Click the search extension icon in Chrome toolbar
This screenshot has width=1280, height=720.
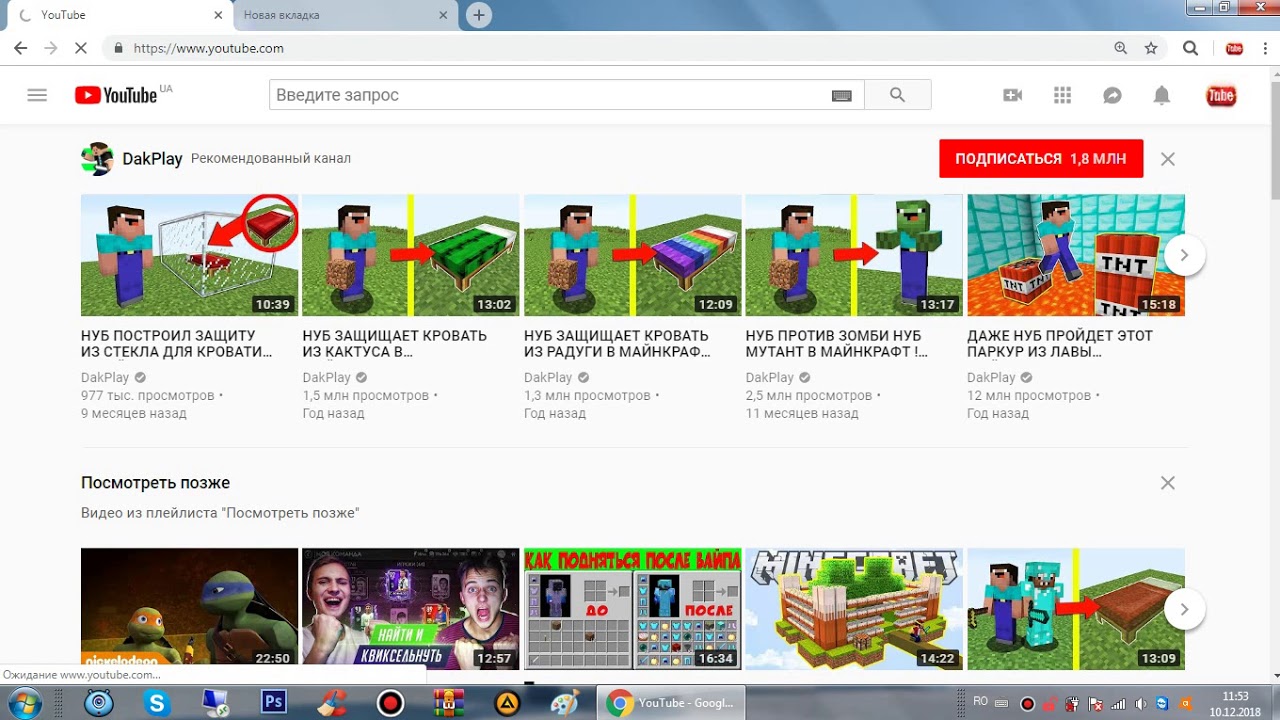tap(1190, 48)
